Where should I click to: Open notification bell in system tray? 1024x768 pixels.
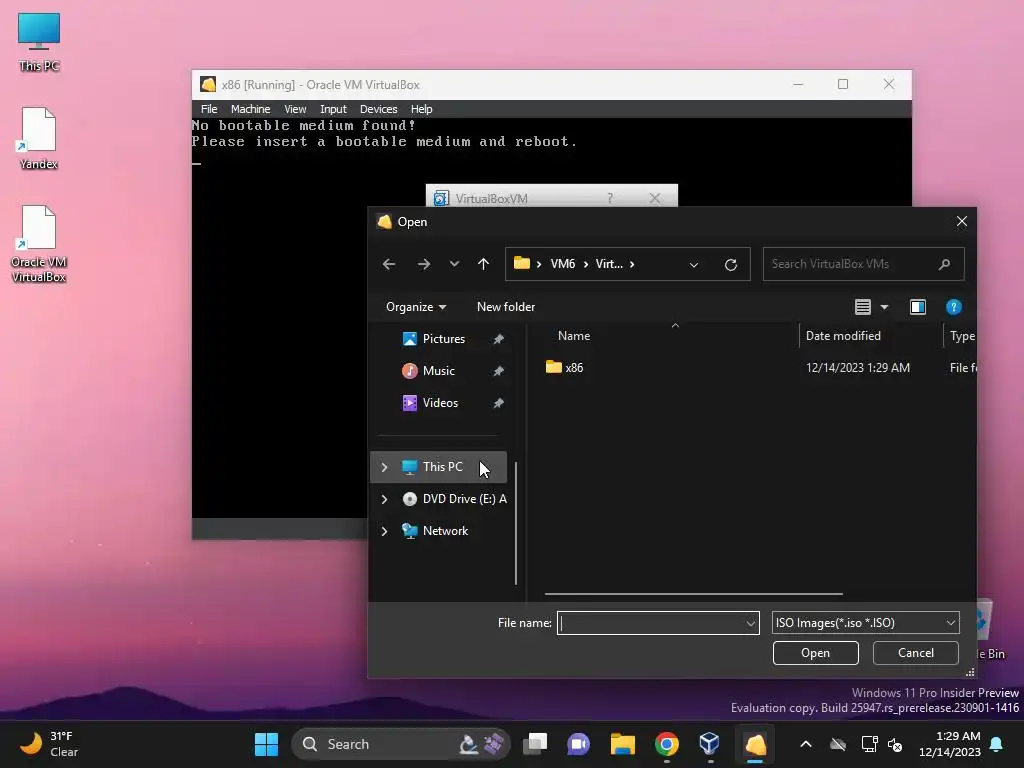point(997,744)
